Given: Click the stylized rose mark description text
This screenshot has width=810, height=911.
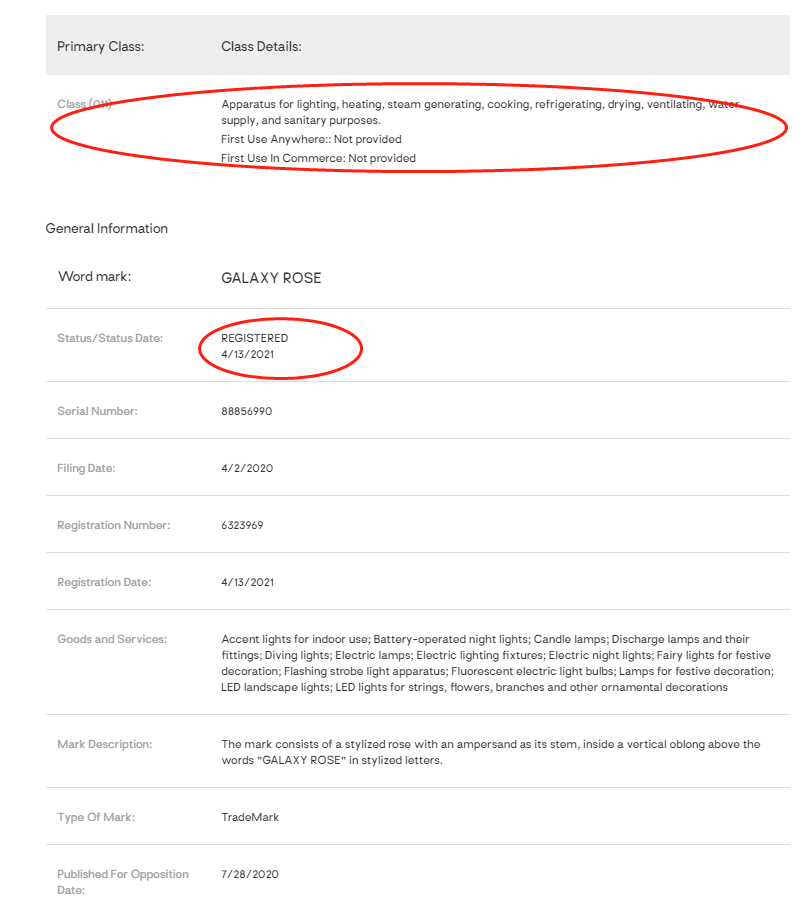Looking at the screenshot, I should pos(490,752).
